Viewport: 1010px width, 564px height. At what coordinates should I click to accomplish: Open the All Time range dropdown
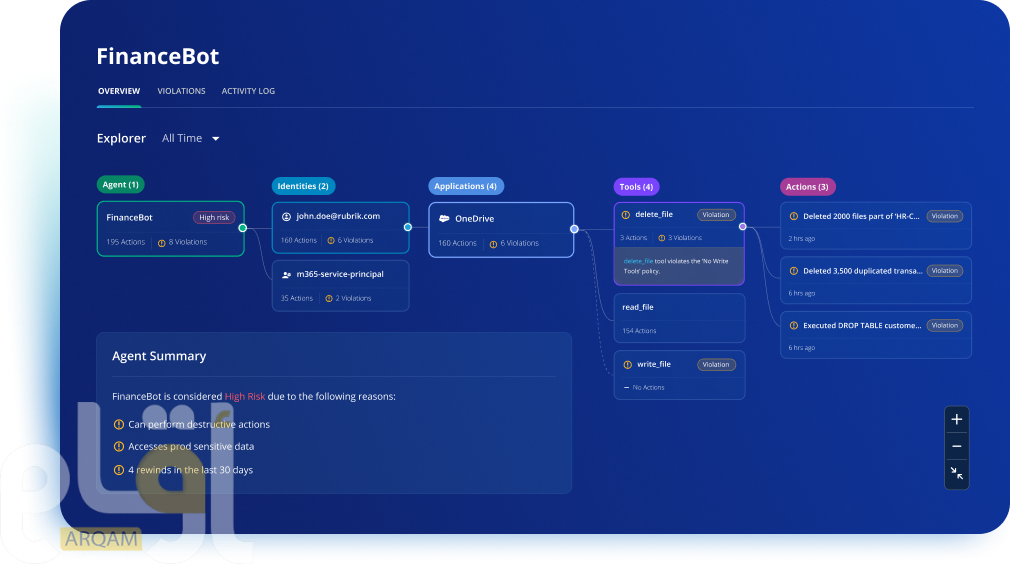click(191, 138)
